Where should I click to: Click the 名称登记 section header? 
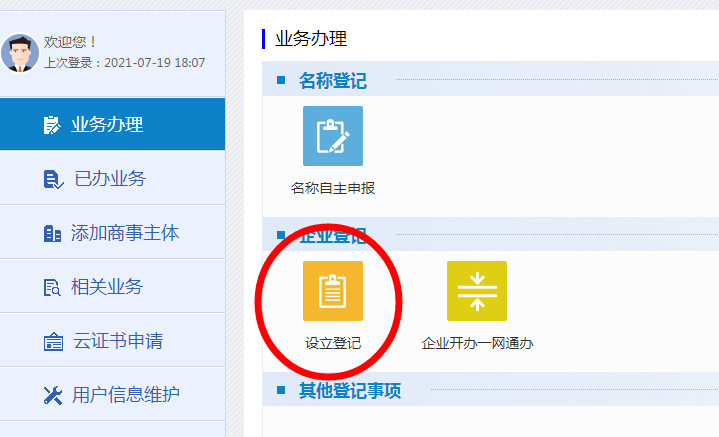(x=333, y=81)
